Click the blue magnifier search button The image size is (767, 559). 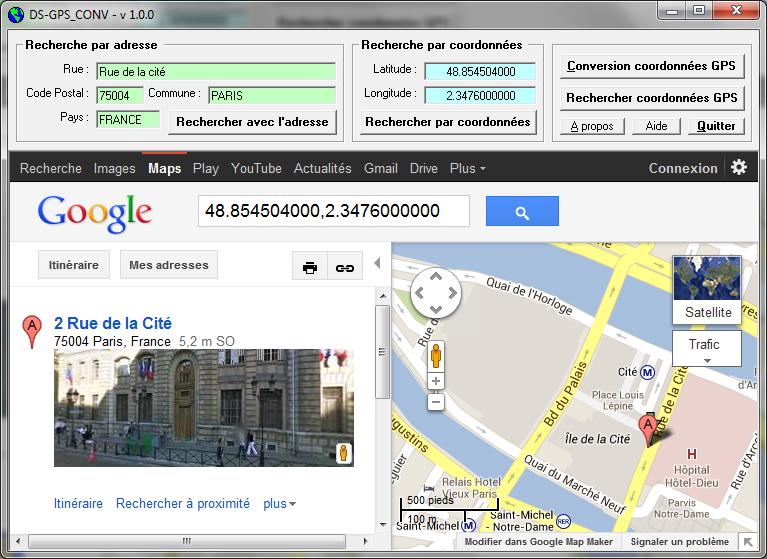(522, 212)
